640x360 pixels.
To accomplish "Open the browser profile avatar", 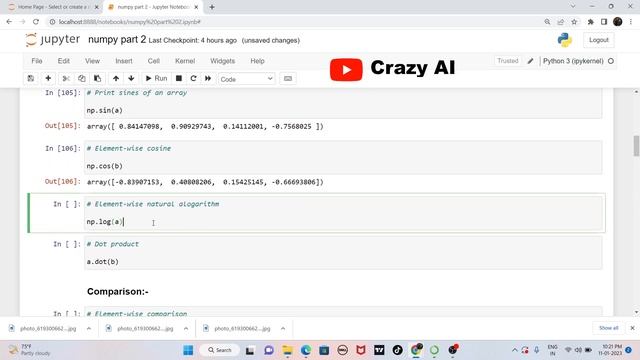I will tap(618, 22).
